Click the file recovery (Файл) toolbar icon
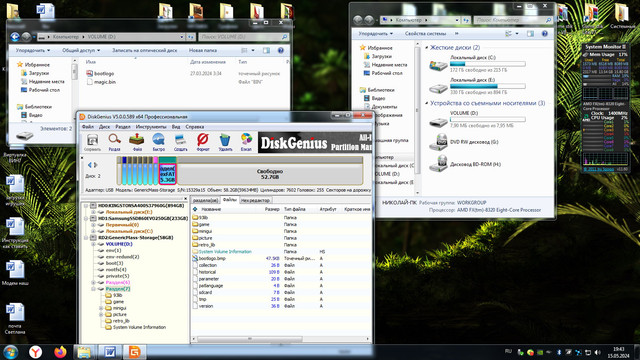 (x=136, y=140)
